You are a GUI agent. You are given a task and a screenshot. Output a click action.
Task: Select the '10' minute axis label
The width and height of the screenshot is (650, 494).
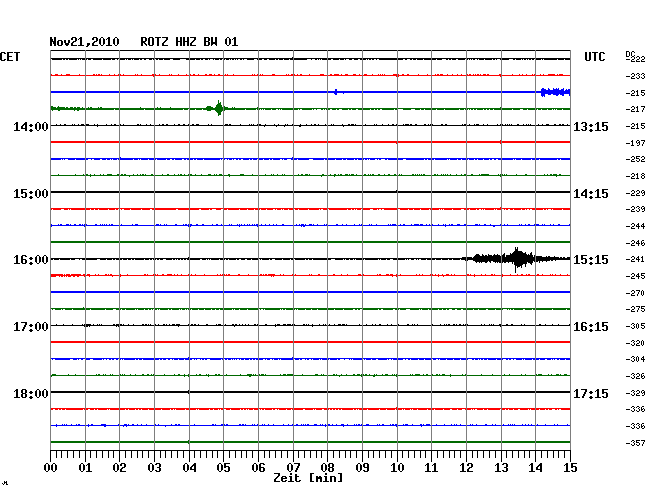click(x=397, y=468)
